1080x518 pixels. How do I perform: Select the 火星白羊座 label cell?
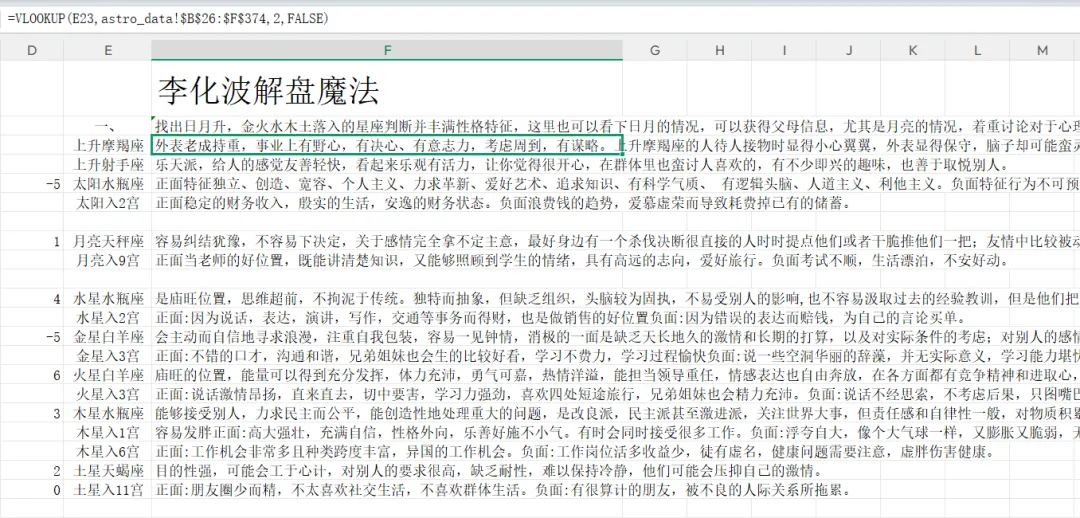click(x=108, y=375)
